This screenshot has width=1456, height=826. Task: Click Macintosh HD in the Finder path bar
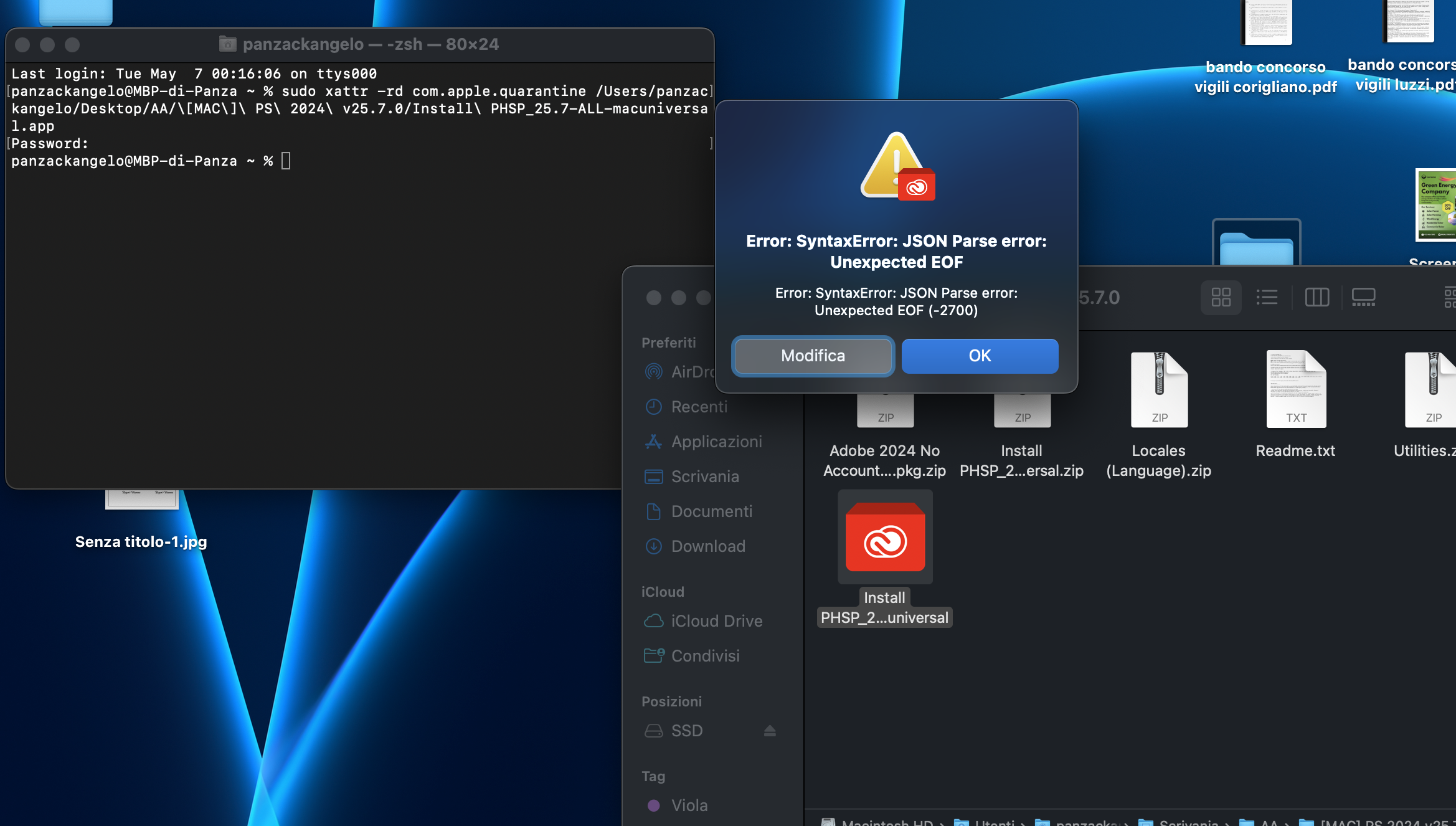coord(877,822)
